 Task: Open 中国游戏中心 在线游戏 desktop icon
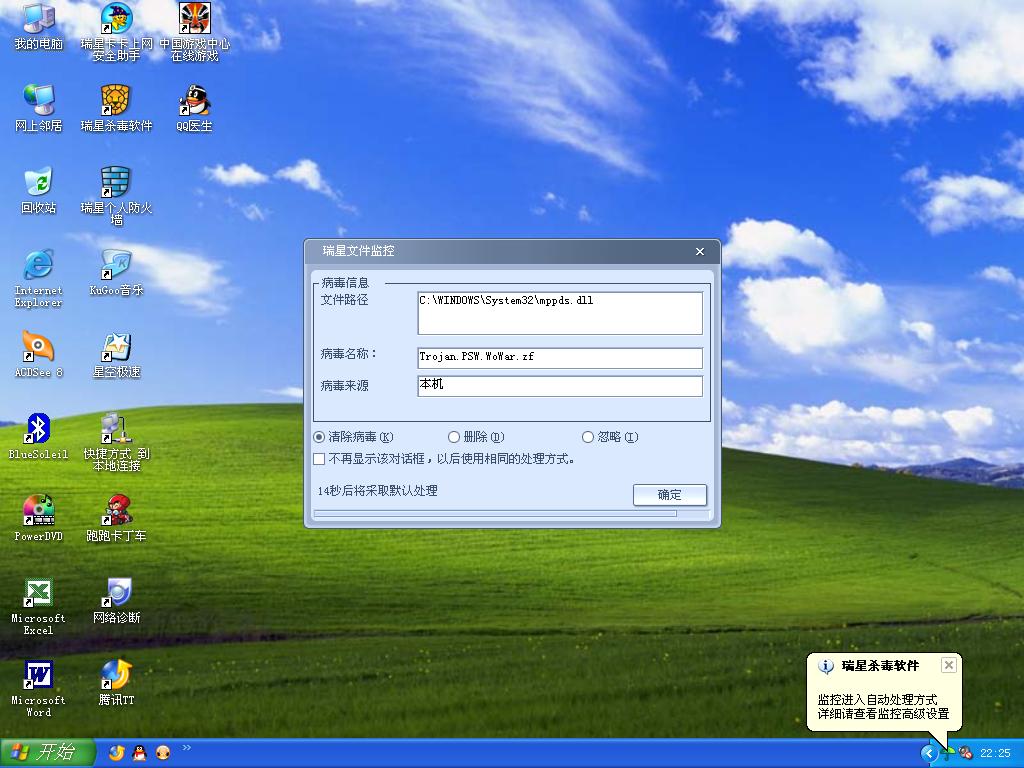[x=195, y=31]
